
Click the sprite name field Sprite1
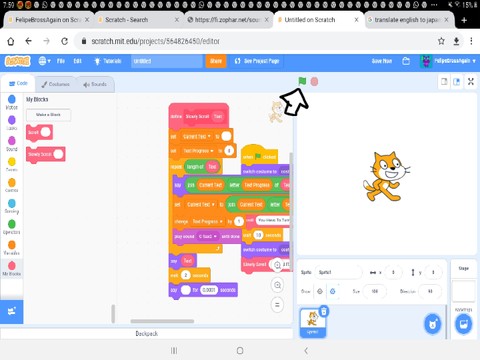(338, 272)
